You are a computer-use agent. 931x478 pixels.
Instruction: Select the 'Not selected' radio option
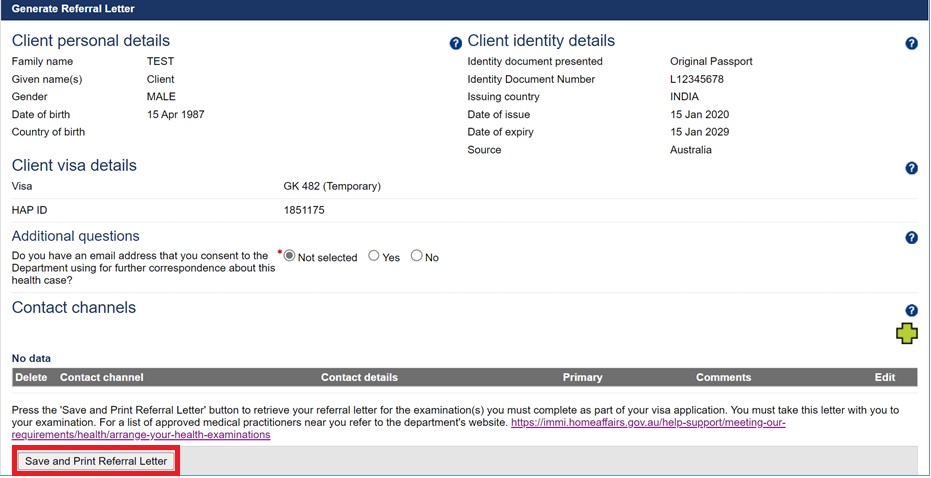(290, 256)
